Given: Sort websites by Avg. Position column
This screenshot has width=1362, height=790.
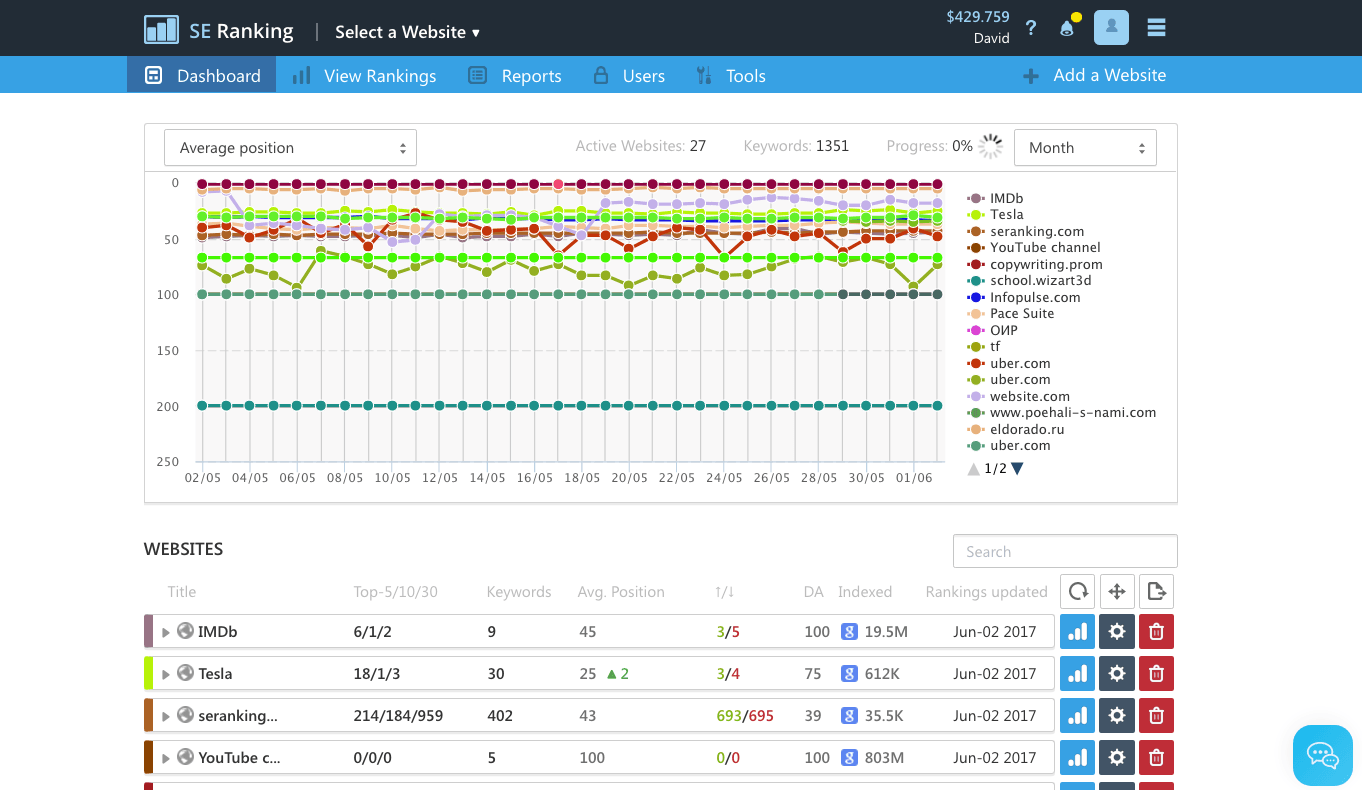Looking at the screenshot, I should click(621, 592).
